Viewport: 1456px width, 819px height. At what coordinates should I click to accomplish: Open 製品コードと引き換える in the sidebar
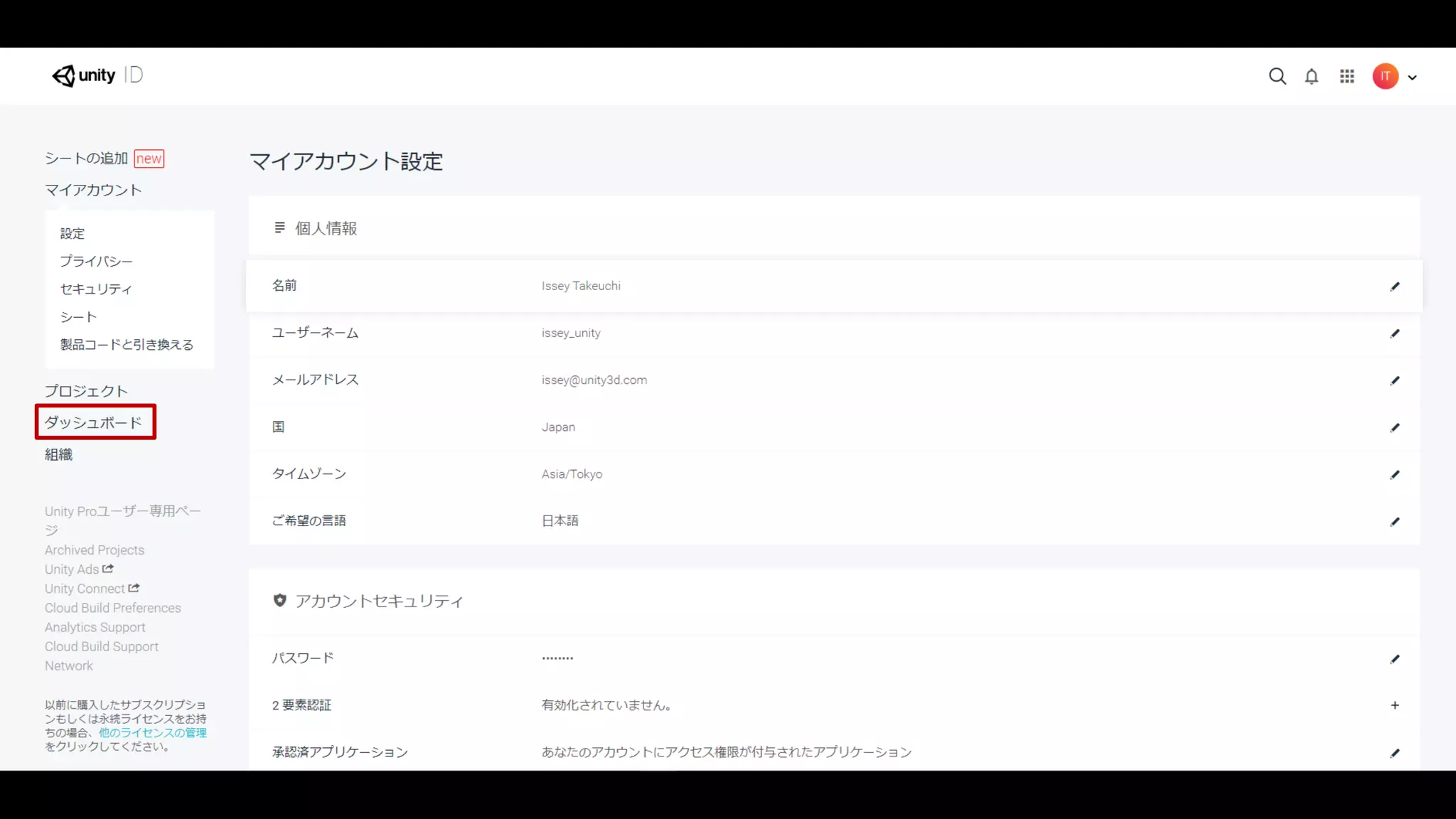[x=127, y=344]
